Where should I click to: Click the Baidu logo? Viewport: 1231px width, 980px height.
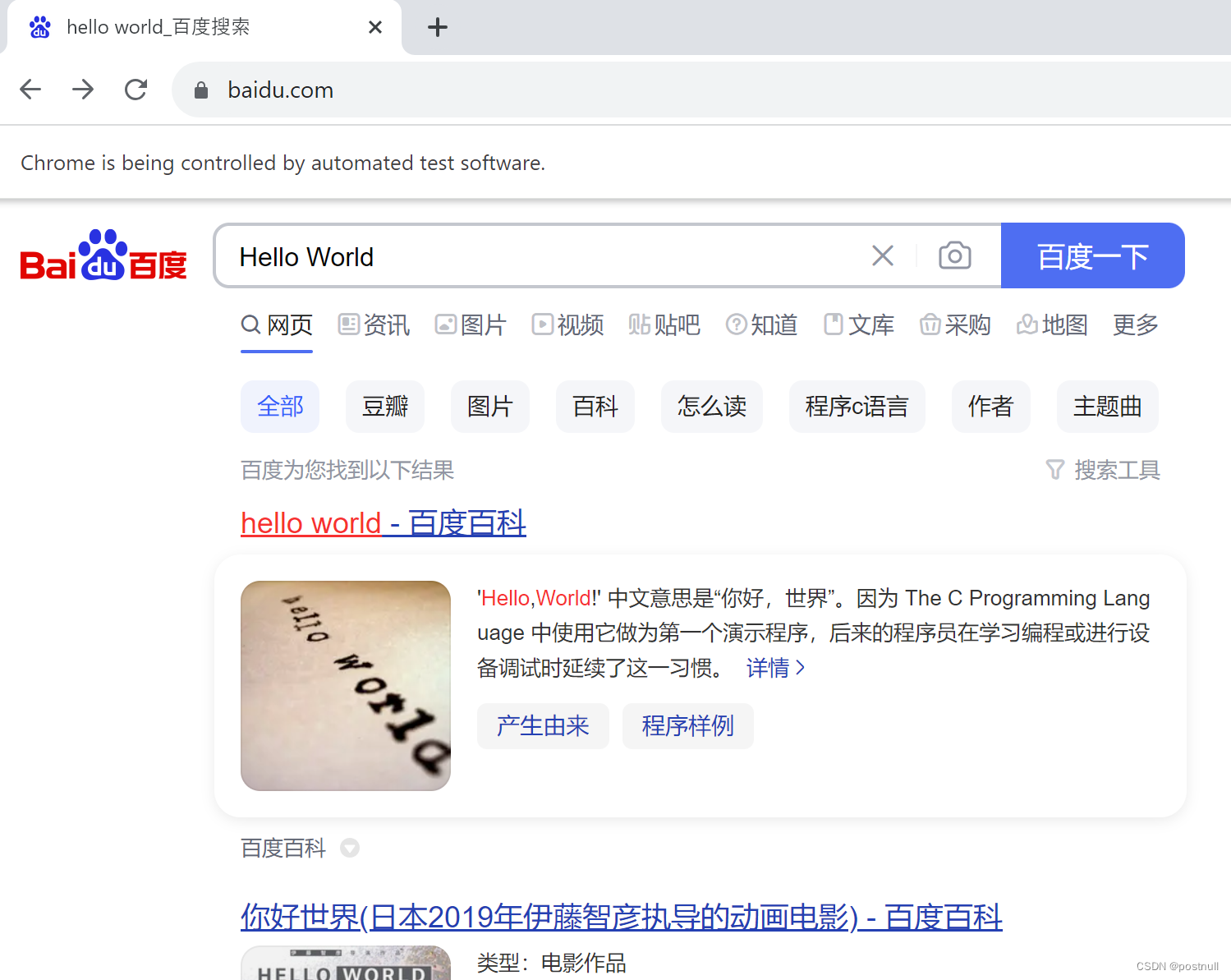(x=103, y=255)
